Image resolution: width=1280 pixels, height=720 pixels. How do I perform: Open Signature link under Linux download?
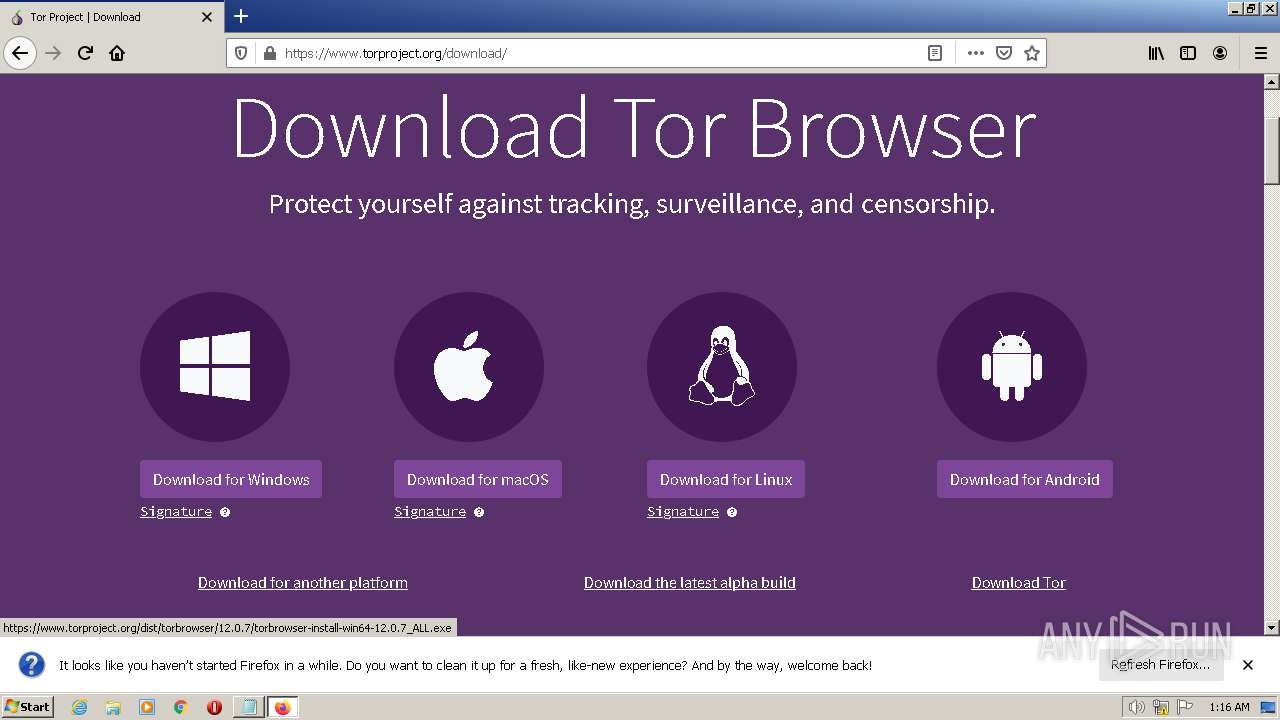click(683, 511)
